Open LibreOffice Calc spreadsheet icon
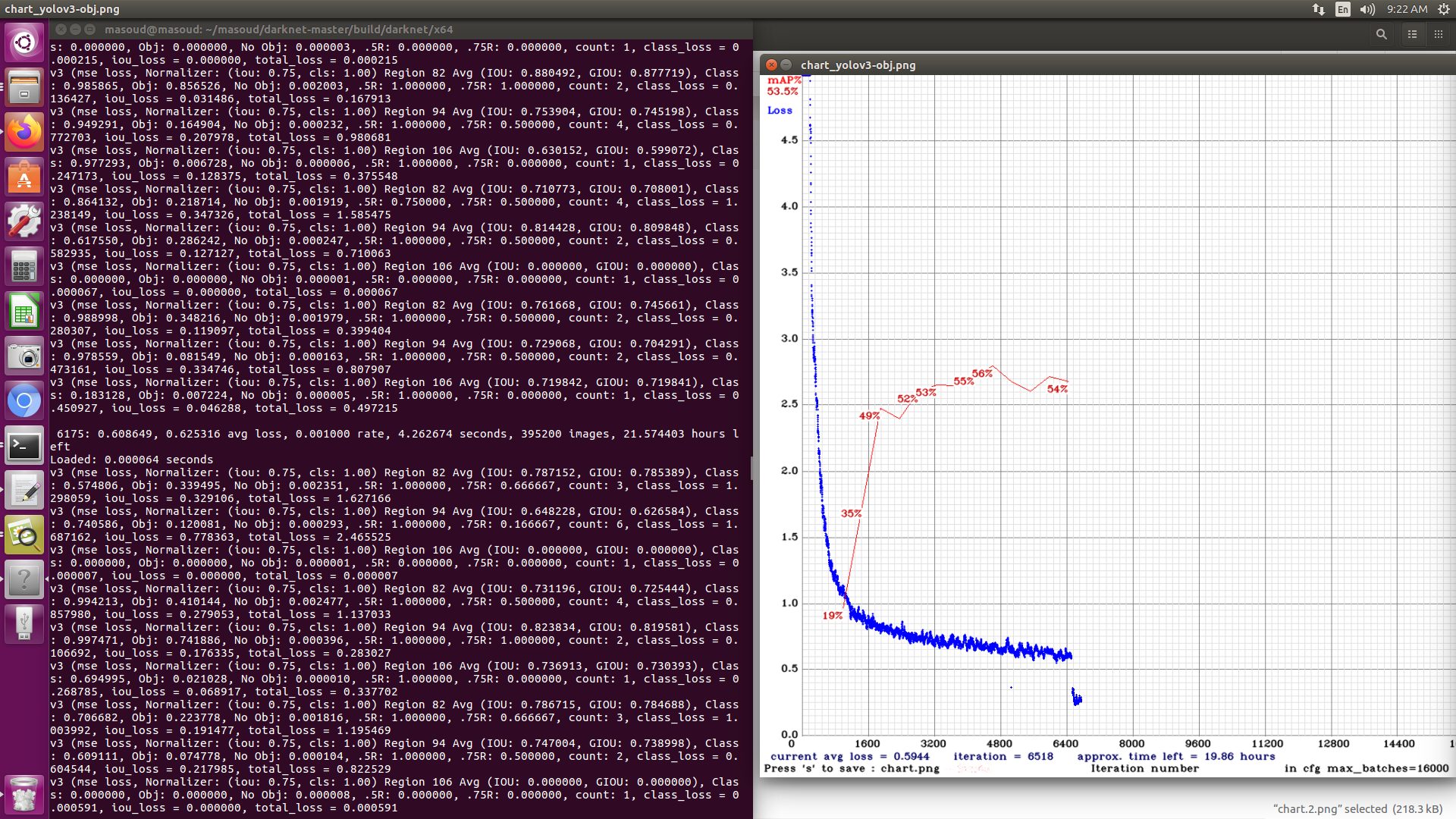1456x819 pixels. point(24,312)
